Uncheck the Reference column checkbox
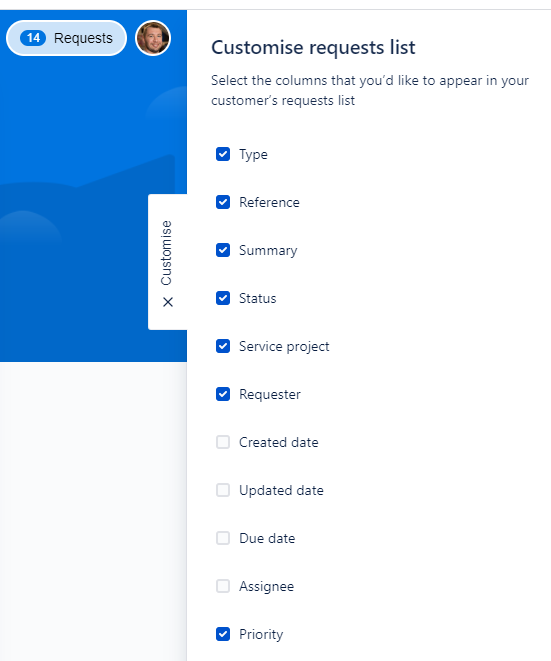This screenshot has height=661, width=551. (223, 202)
